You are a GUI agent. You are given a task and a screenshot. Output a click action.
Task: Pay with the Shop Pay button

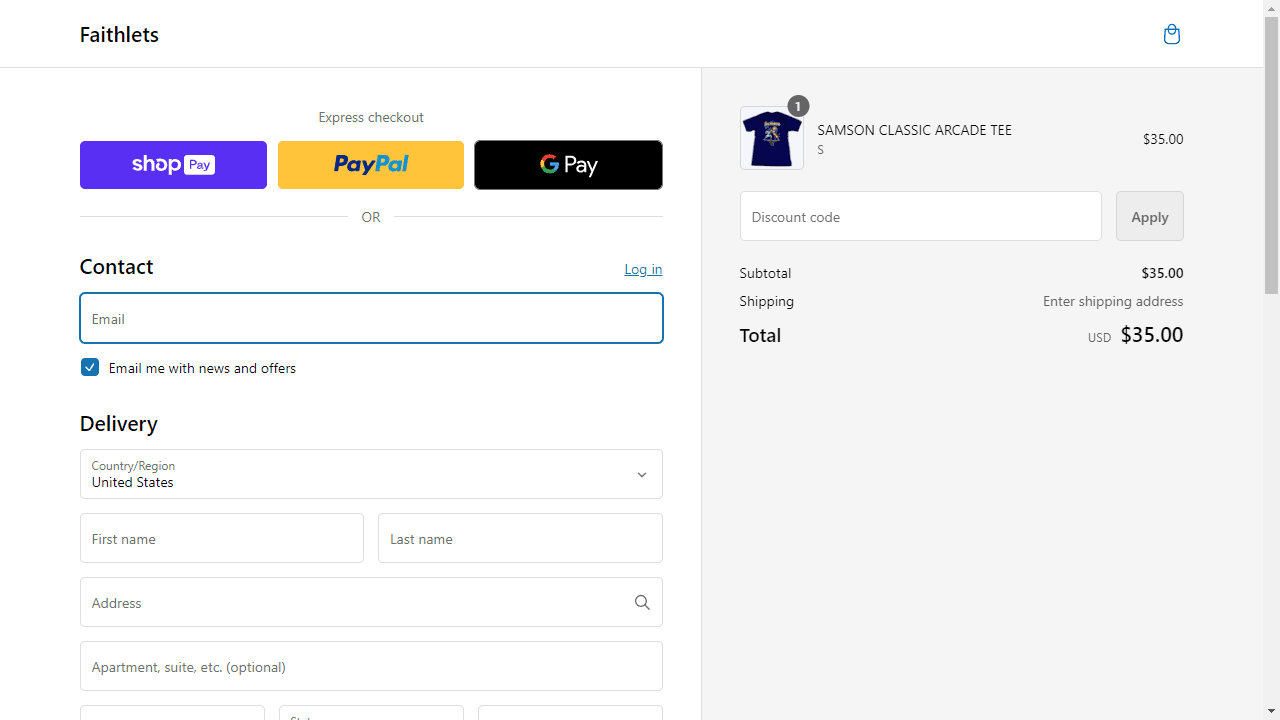point(173,165)
